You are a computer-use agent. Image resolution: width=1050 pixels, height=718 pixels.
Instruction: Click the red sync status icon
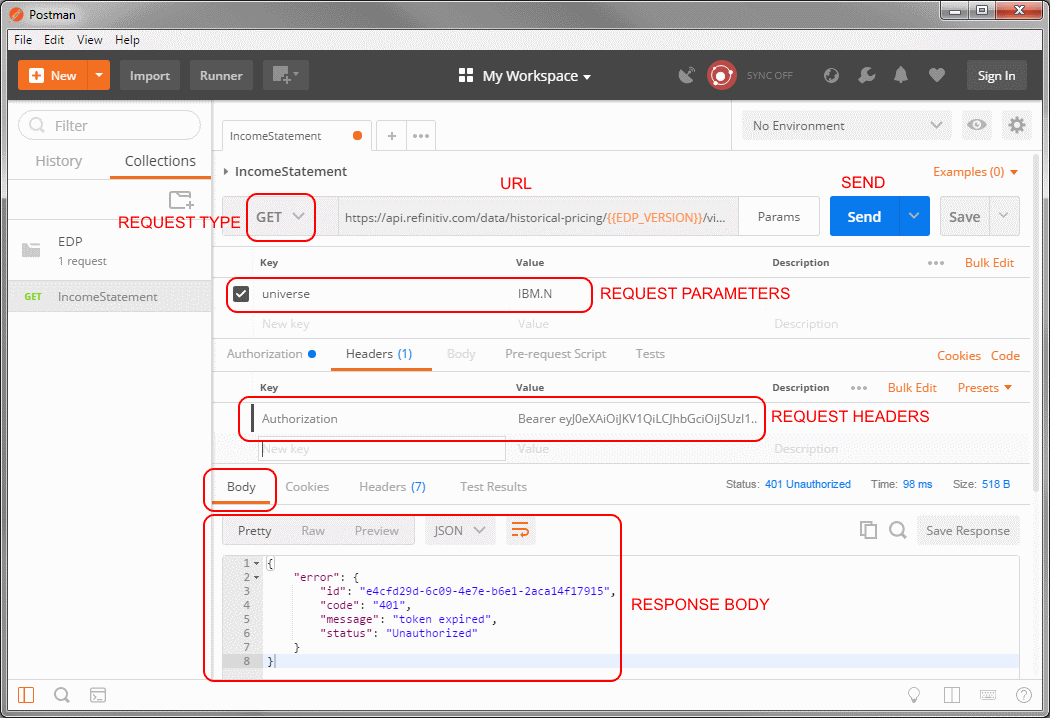coord(721,75)
